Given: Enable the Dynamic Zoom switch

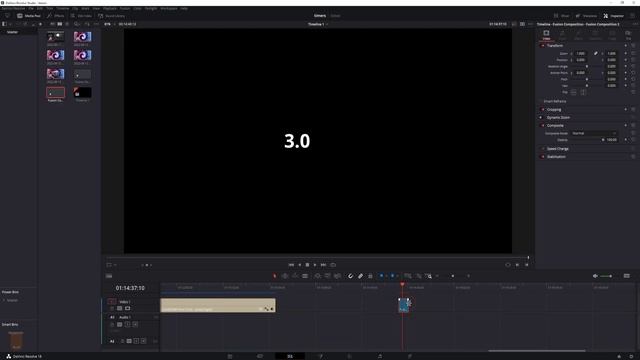Looking at the screenshot, I should pyautogui.click(x=541, y=118).
